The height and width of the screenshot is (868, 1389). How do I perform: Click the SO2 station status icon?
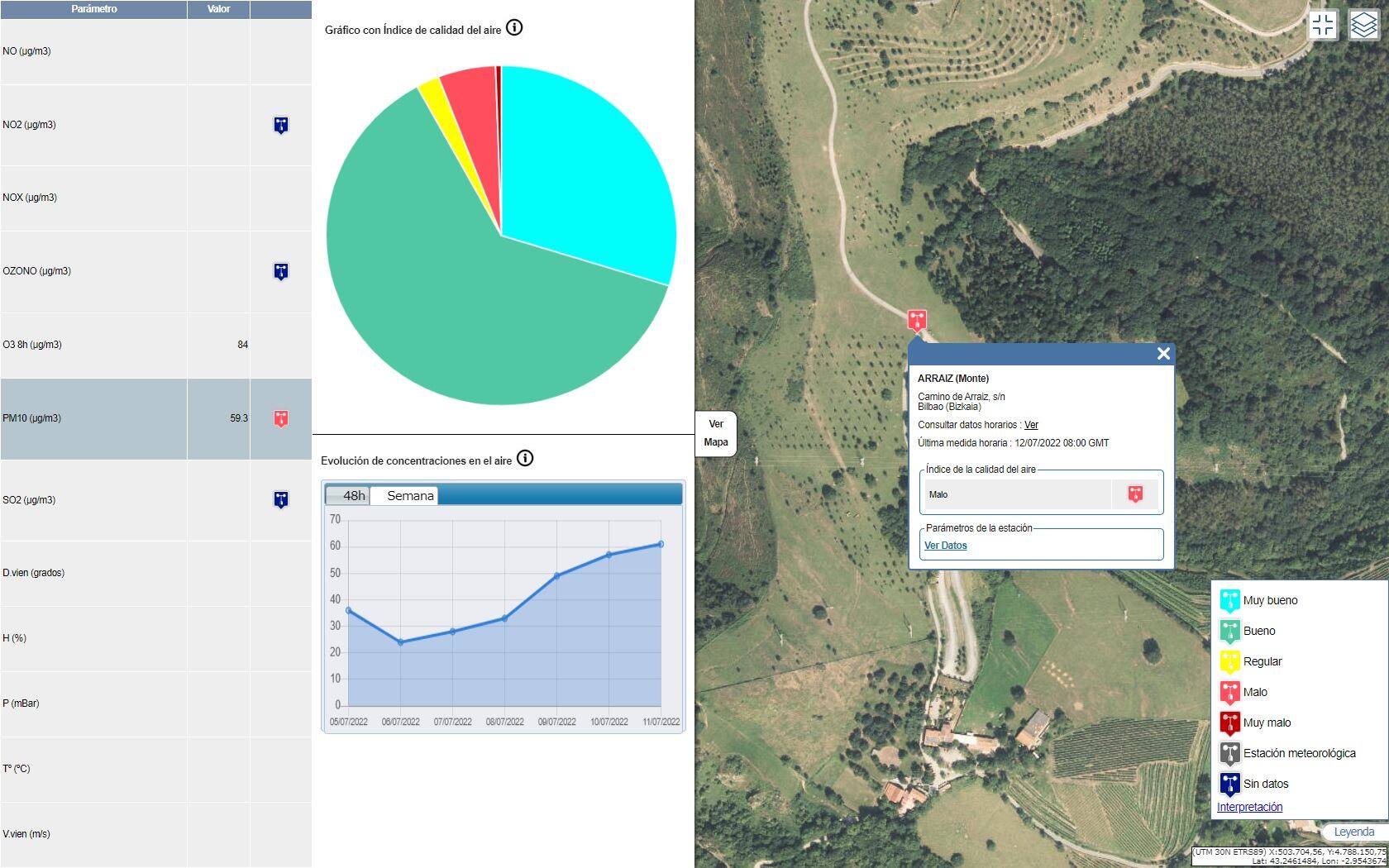coord(281,499)
